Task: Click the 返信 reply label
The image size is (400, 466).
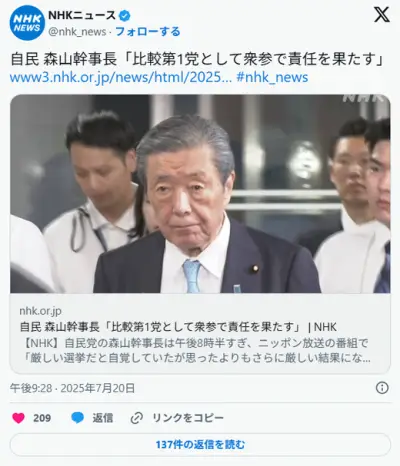Action: (103, 418)
